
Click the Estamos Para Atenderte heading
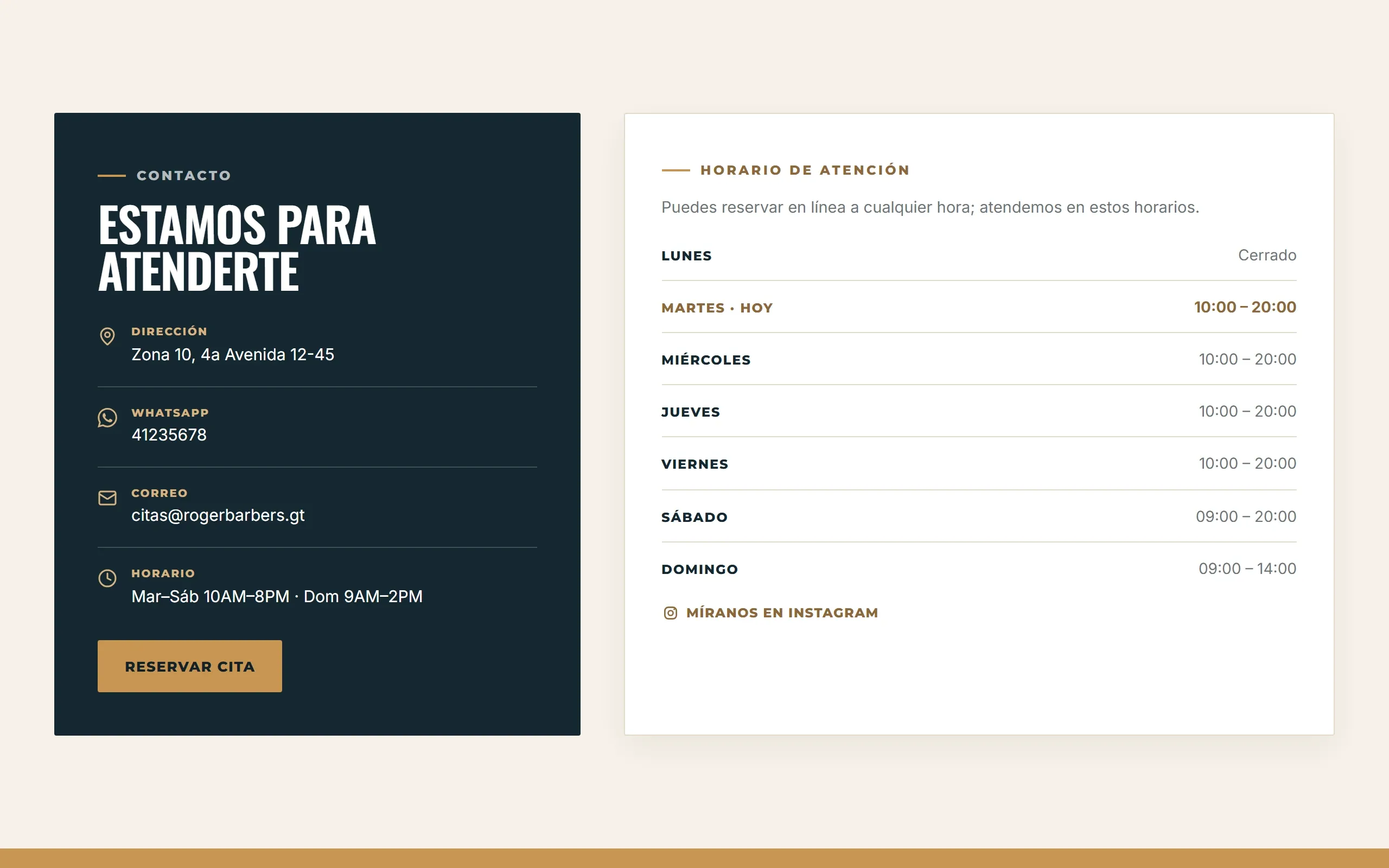237,248
